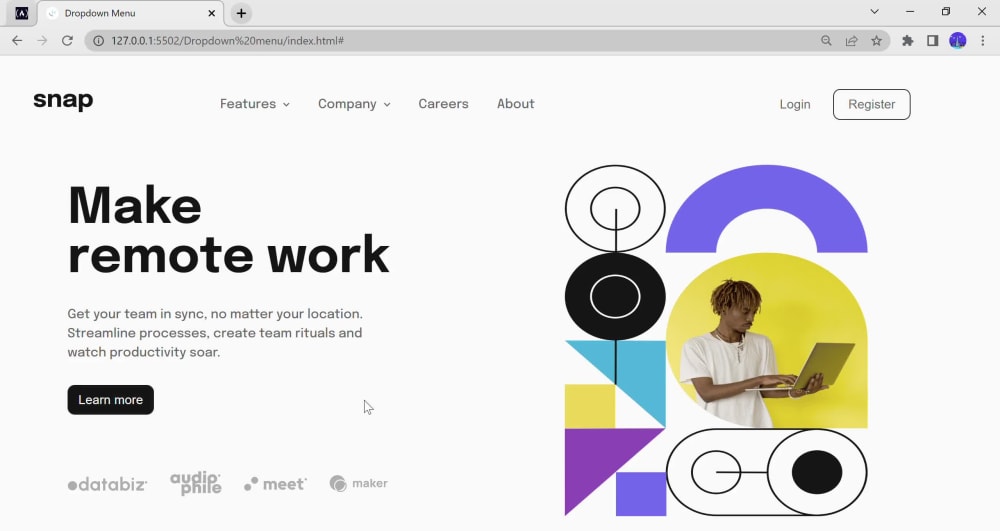This screenshot has height=531, width=1000.
Task: Expand the Features dropdown menu
Action: pyautogui.click(x=254, y=104)
